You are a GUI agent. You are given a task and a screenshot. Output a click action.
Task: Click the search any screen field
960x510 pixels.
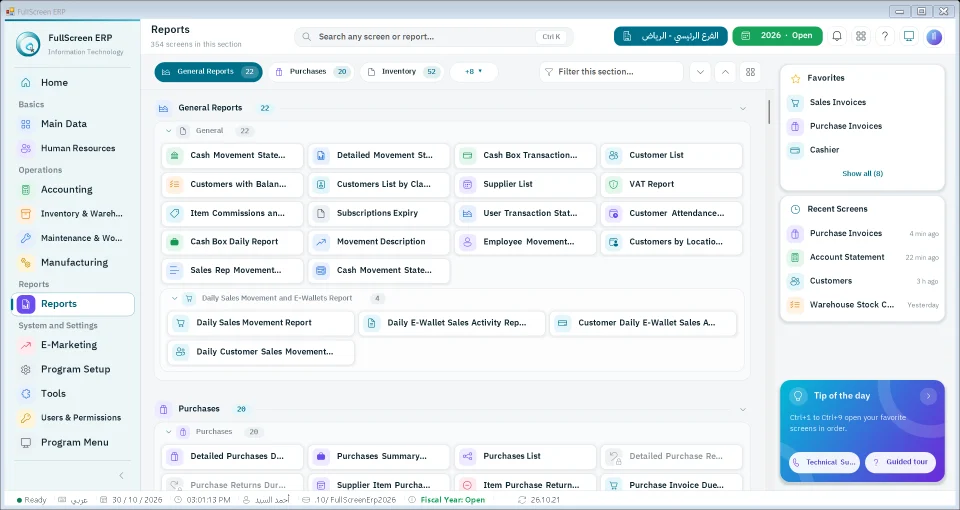[x=433, y=37]
